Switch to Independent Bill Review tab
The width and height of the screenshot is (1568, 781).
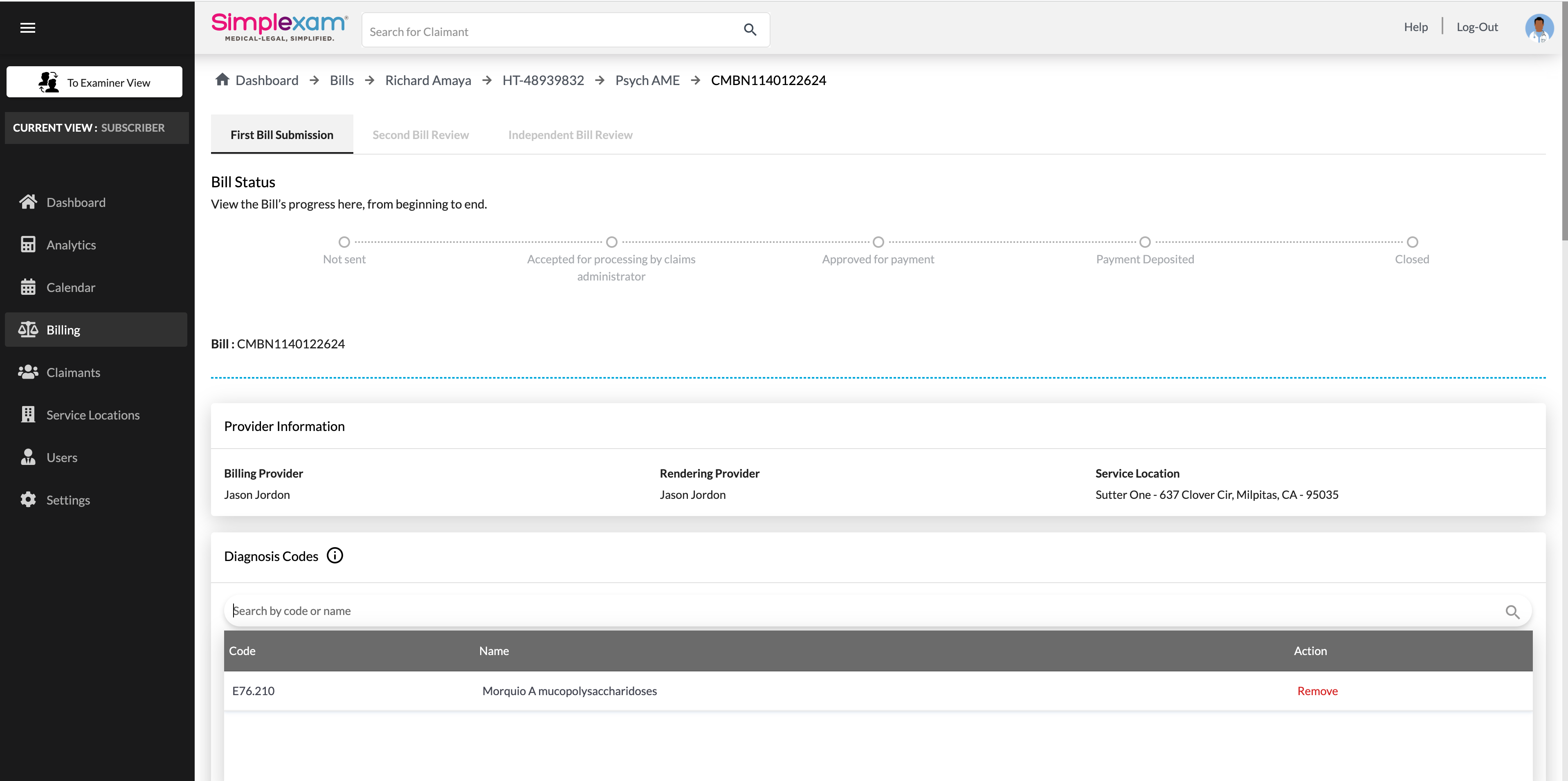click(x=570, y=135)
